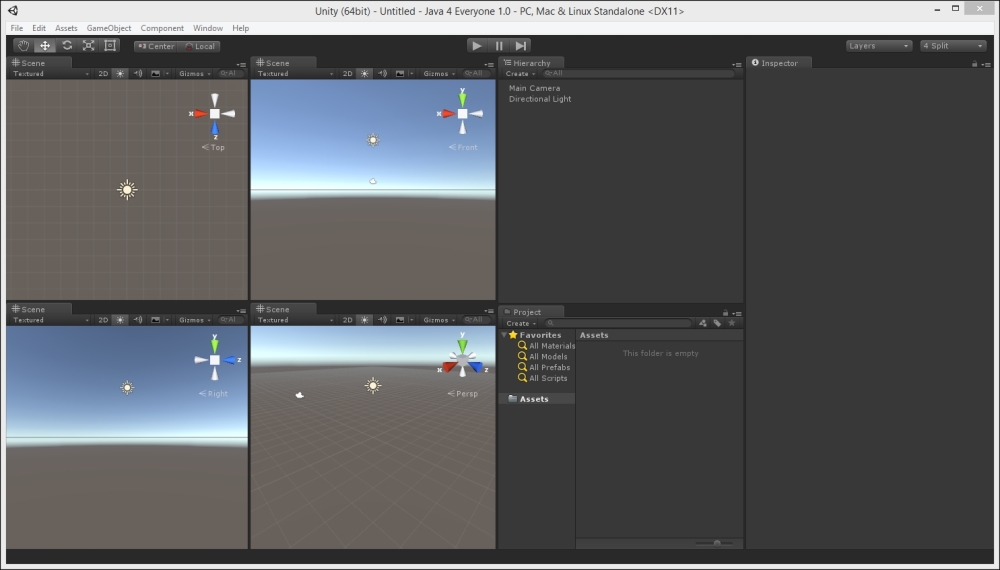Toggle 2D mode in the Top scene view
This screenshot has height=570, width=1000.
coord(103,74)
